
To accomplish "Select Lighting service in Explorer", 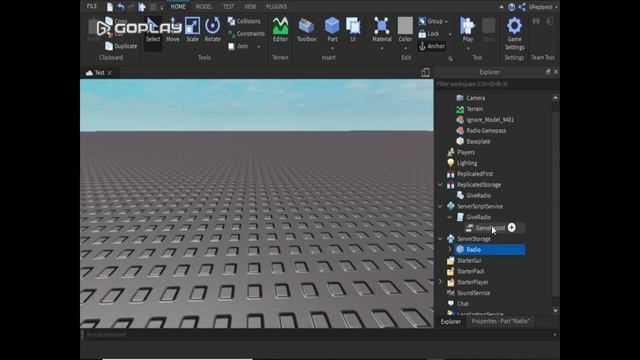I will 467,163.
